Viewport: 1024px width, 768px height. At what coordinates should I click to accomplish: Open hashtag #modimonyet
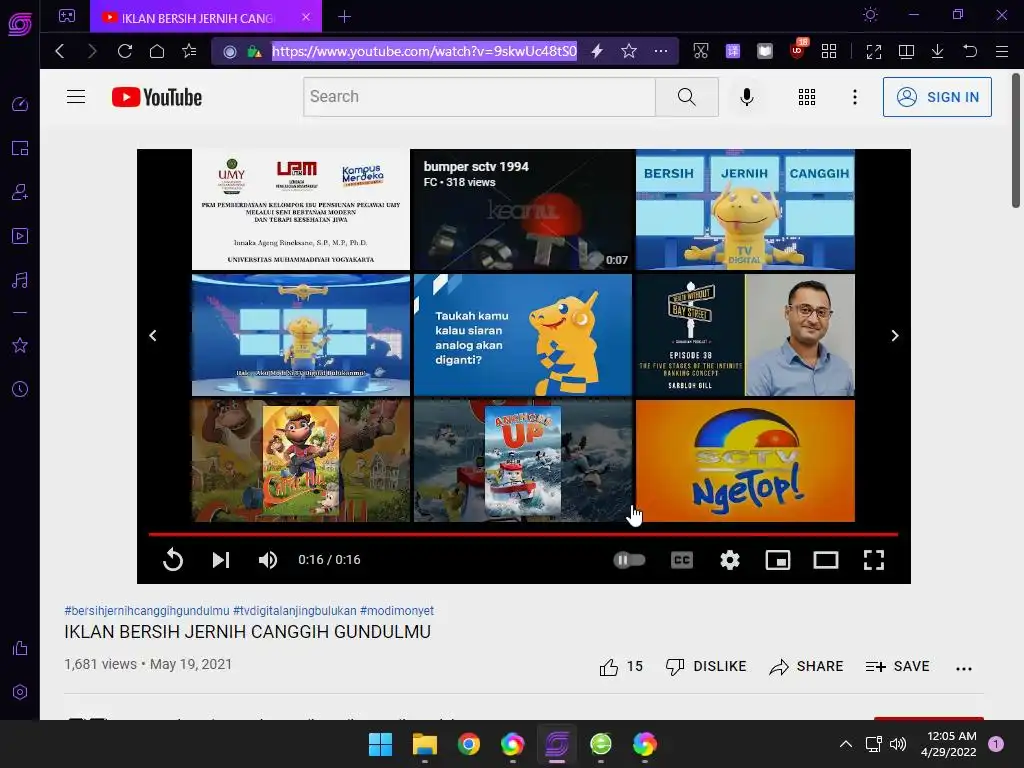coord(397,611)
